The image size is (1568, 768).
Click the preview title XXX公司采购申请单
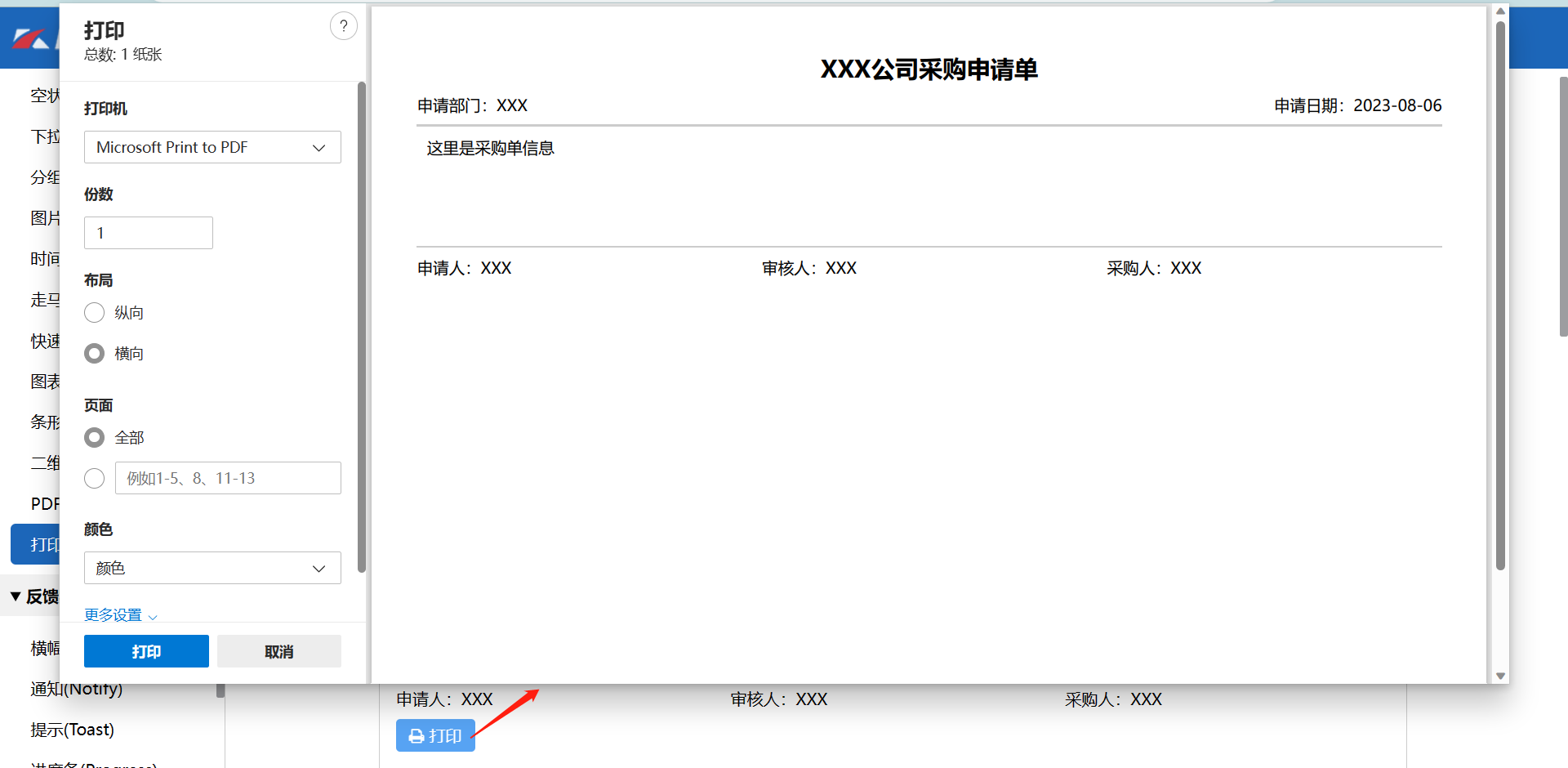pyautogui.click(x=929, y=69)
